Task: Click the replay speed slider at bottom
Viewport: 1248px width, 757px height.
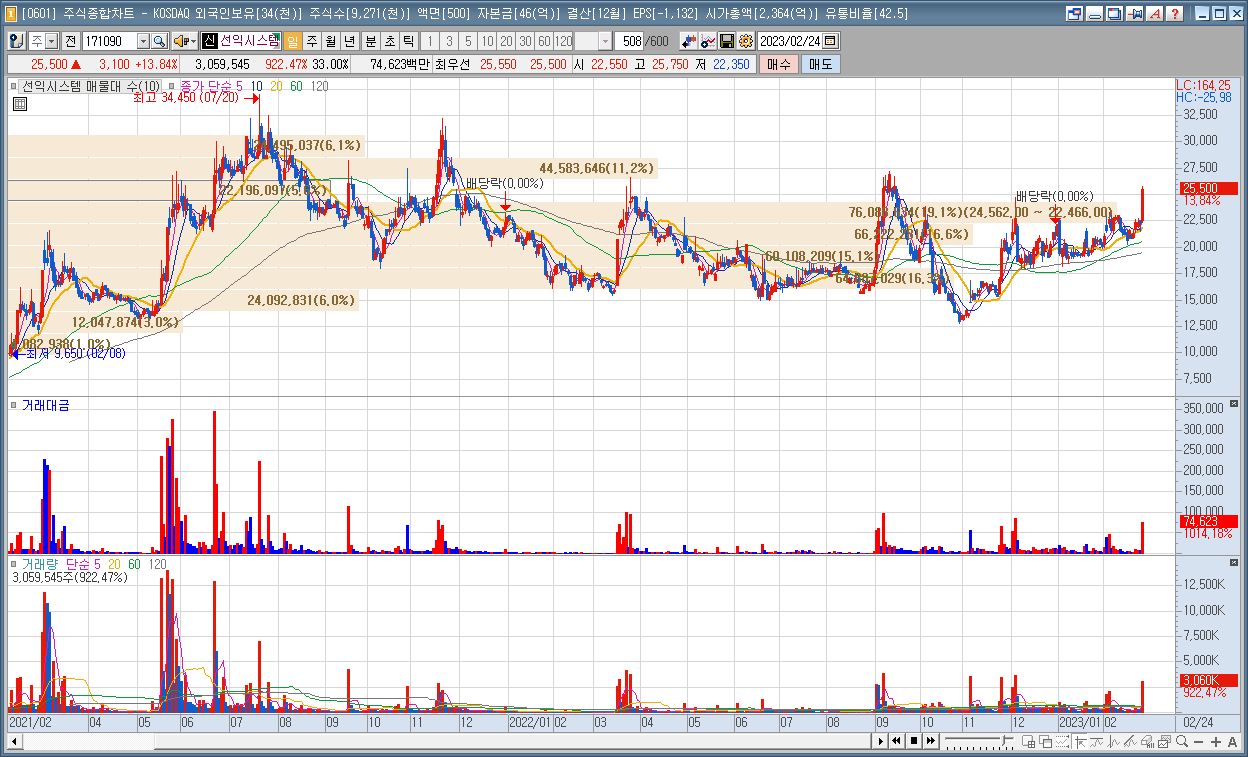Action: [x=978, y=741]
